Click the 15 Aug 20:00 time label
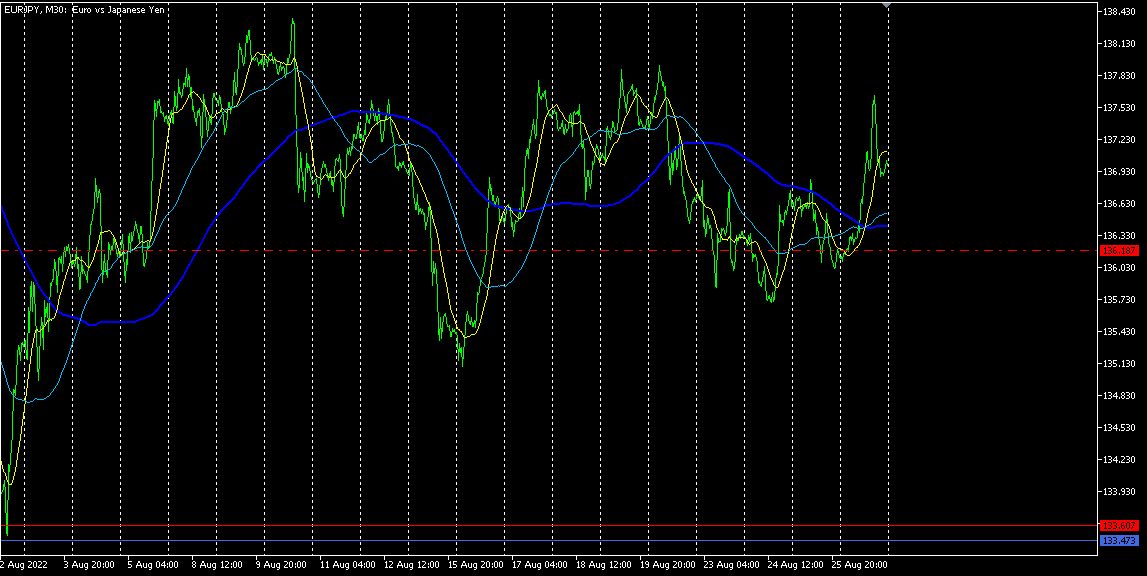 tap(475, 565)
